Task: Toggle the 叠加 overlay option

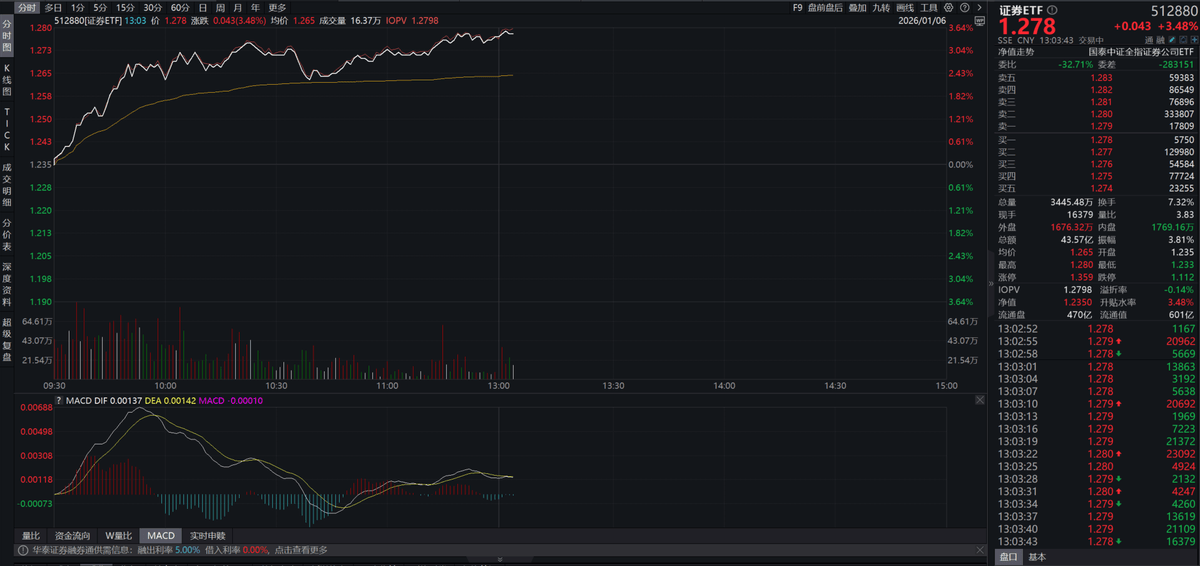Action: 857,7
